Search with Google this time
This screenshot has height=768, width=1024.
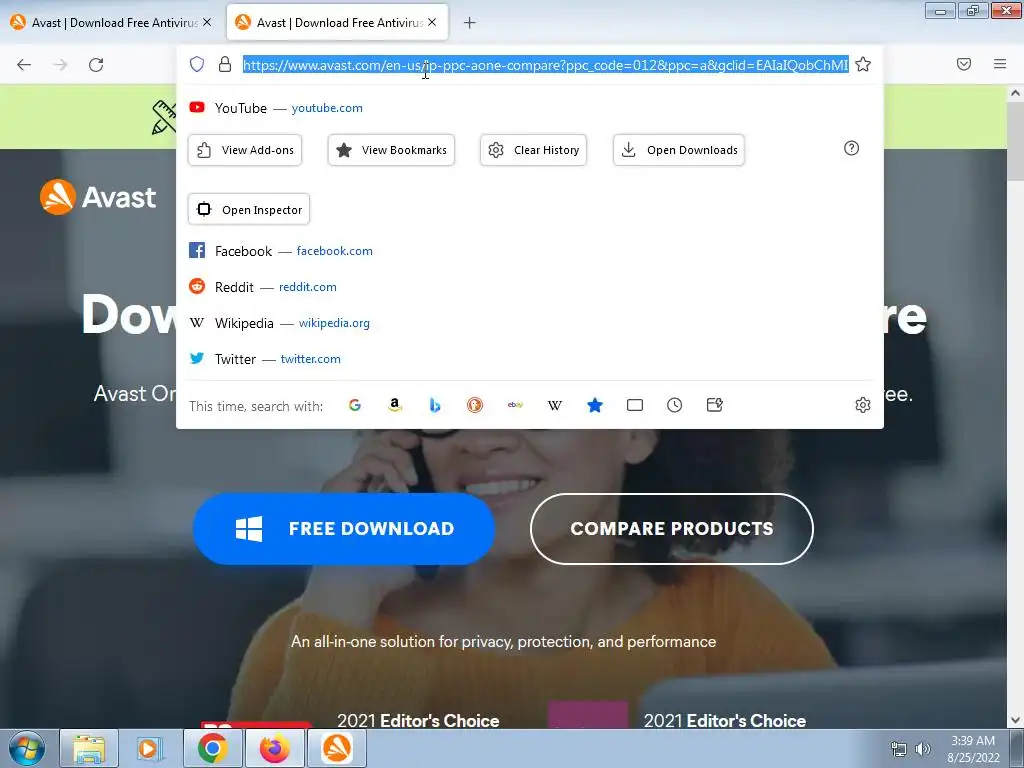click(x=355, y=406)
